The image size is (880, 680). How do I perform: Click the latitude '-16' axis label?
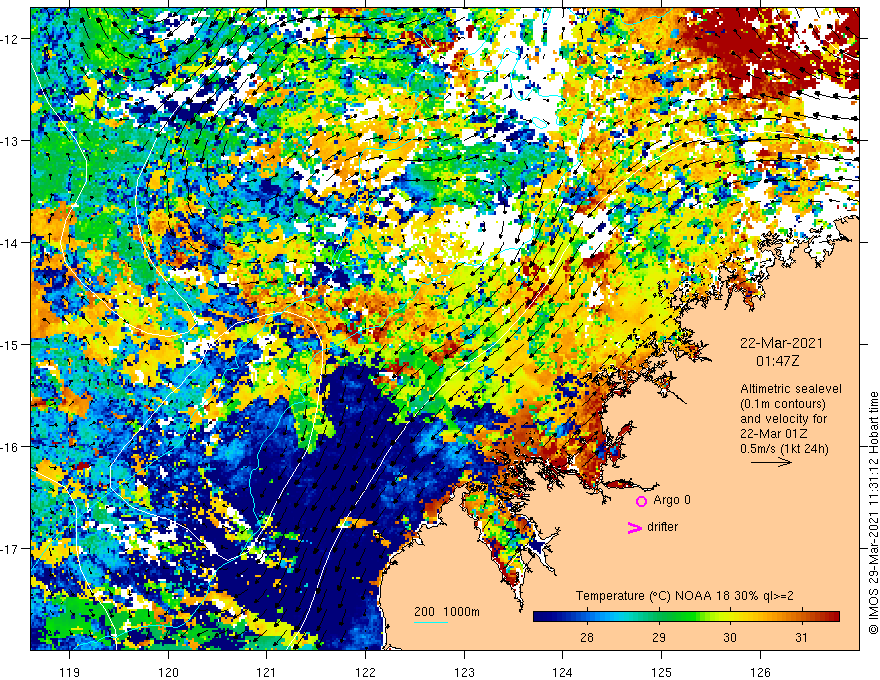(x=10, y=447)
